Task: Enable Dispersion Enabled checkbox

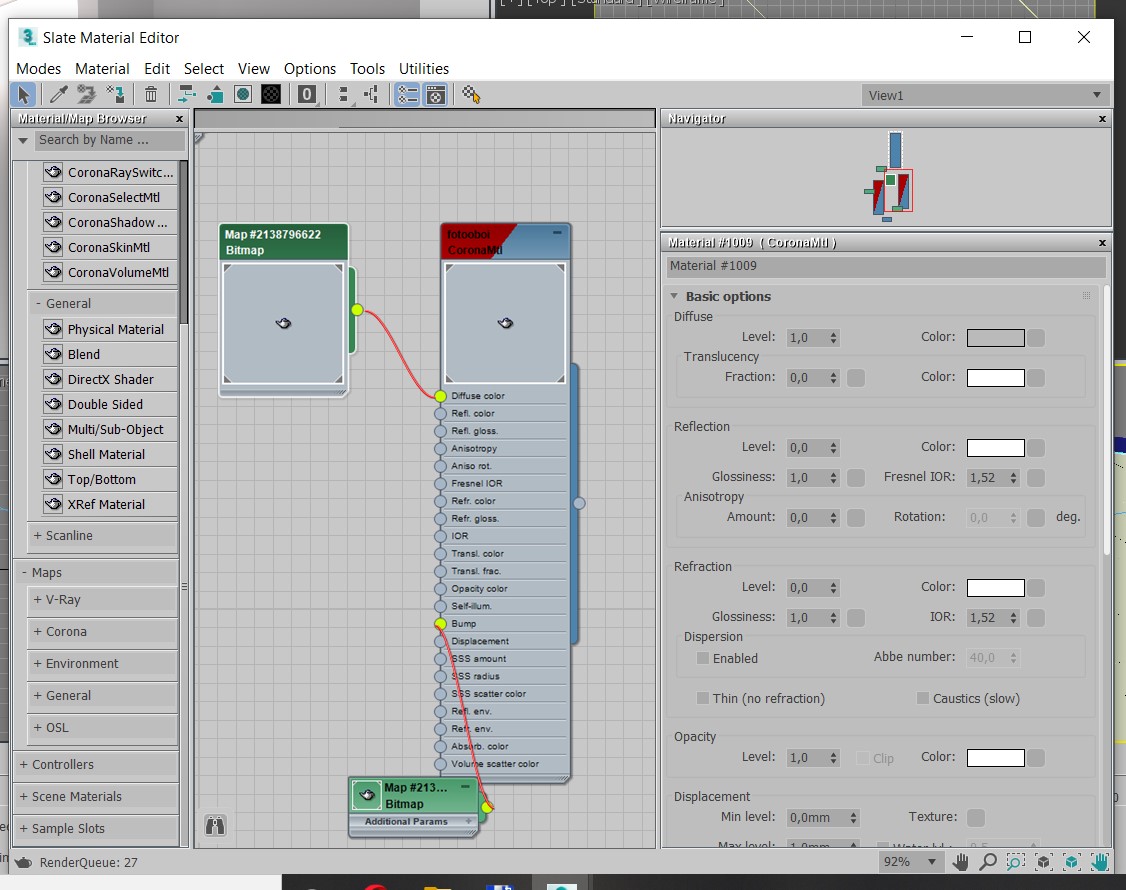Action: [x=703, y=658]
